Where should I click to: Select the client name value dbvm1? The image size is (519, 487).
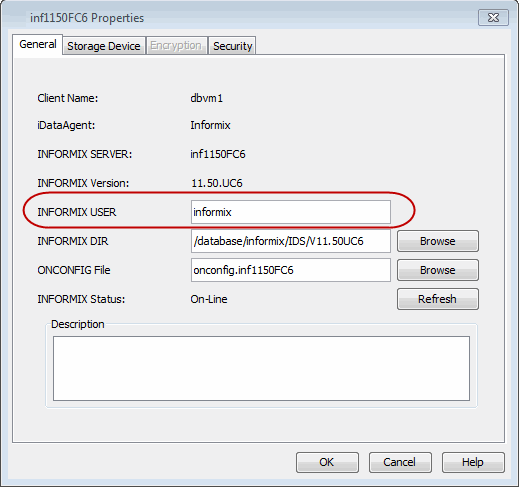[x=207, y=98]
